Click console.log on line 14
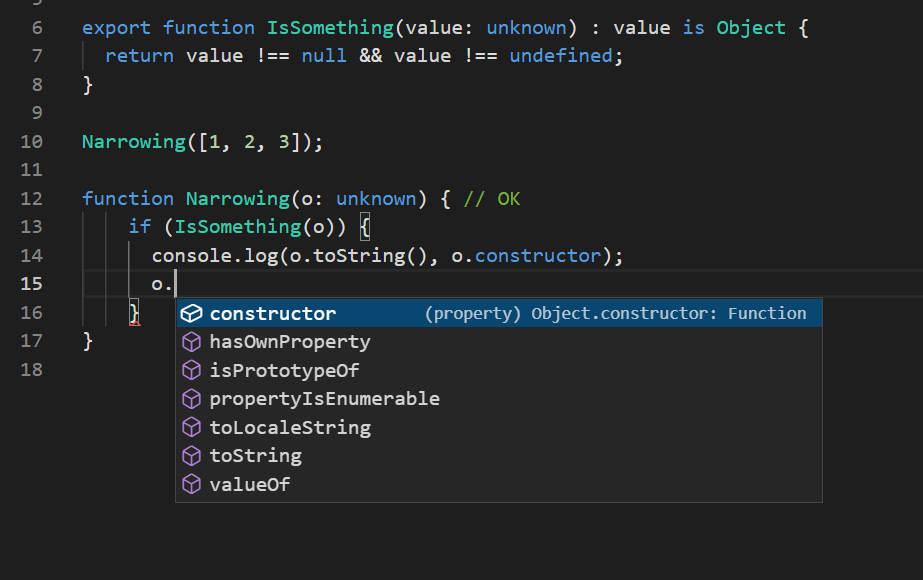The height and width of the screenshot is (580, 923). [215, 256]
